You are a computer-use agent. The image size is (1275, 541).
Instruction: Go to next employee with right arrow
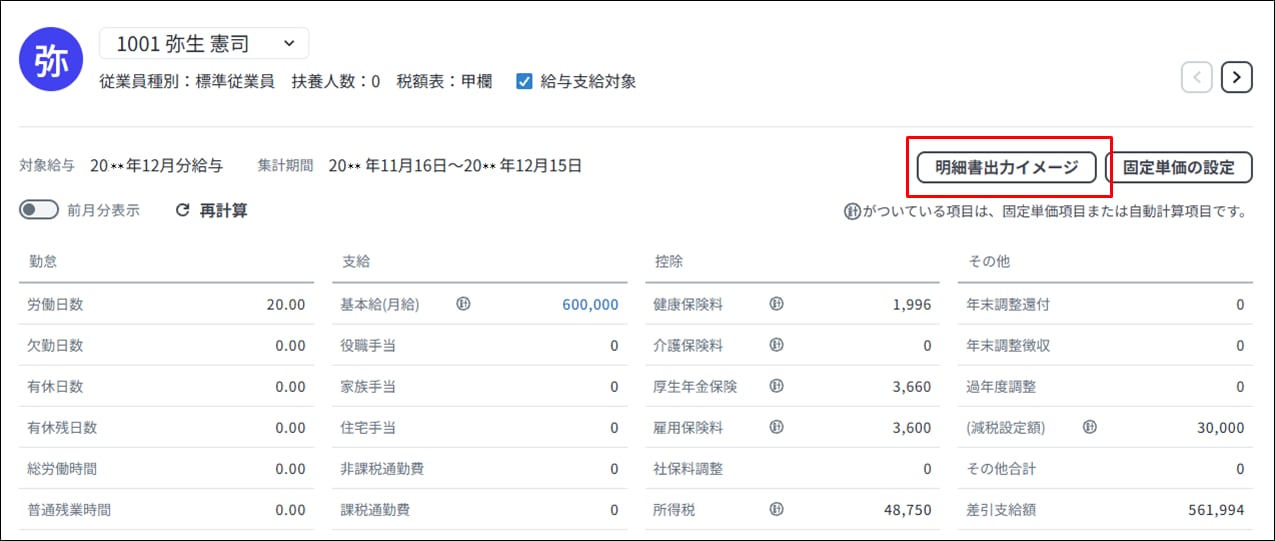click(1237, 77)
